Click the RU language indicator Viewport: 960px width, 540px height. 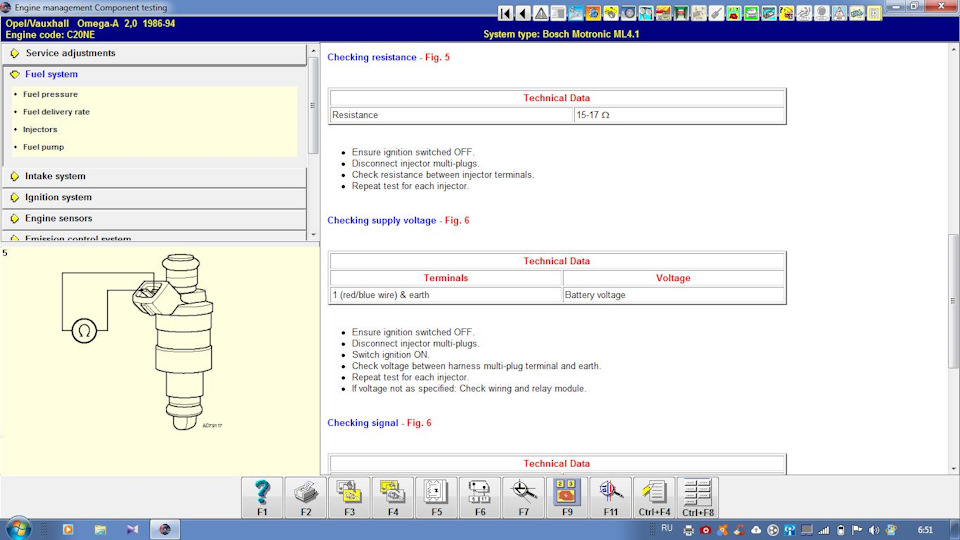pos(667,528)
